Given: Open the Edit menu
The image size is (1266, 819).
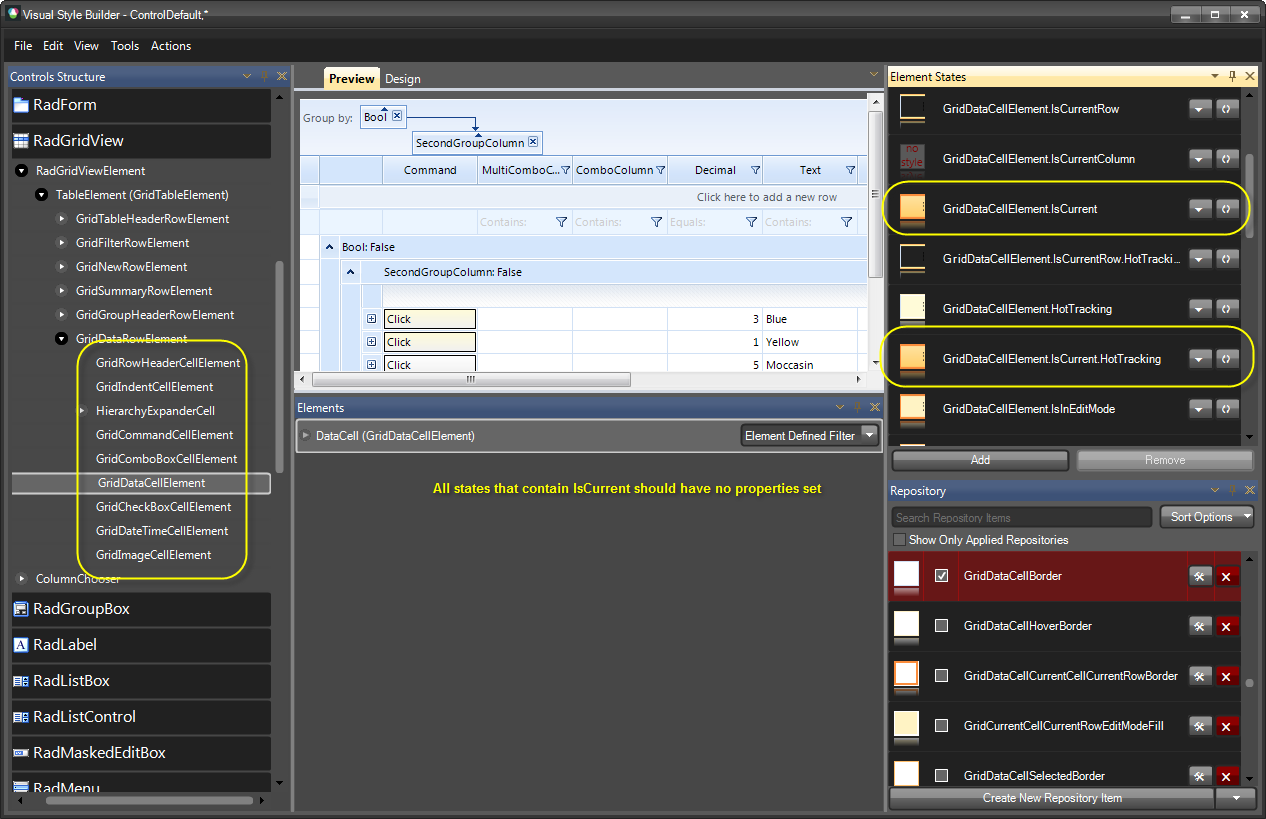Looking at the screenshot, I should point(53,46).
